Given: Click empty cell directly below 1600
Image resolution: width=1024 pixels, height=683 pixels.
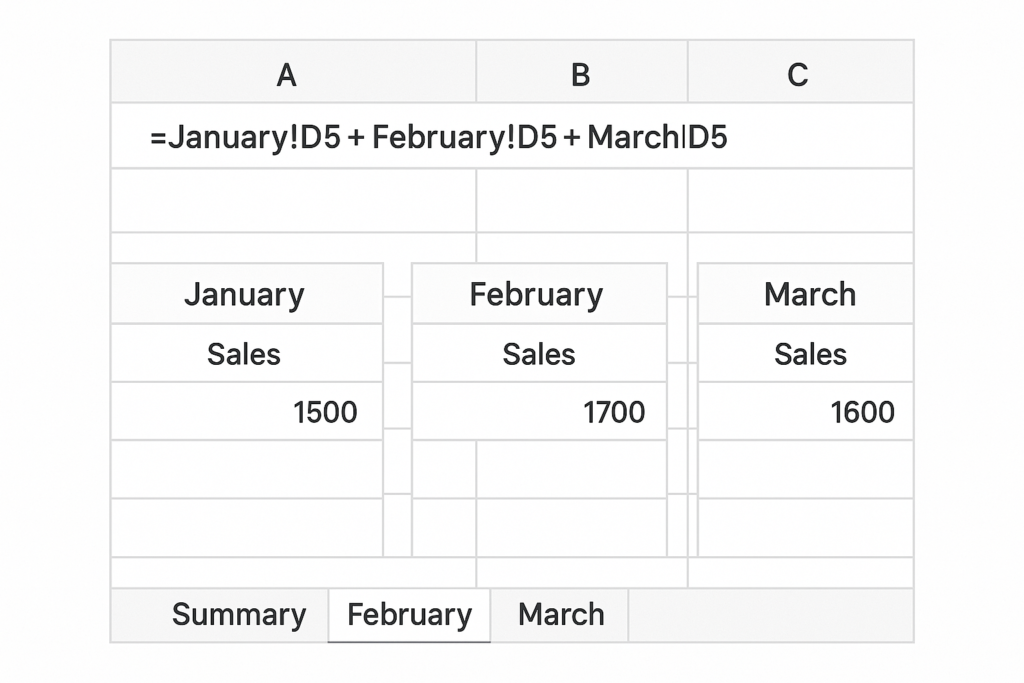Looking at the screenshot, I should point(808,469).
